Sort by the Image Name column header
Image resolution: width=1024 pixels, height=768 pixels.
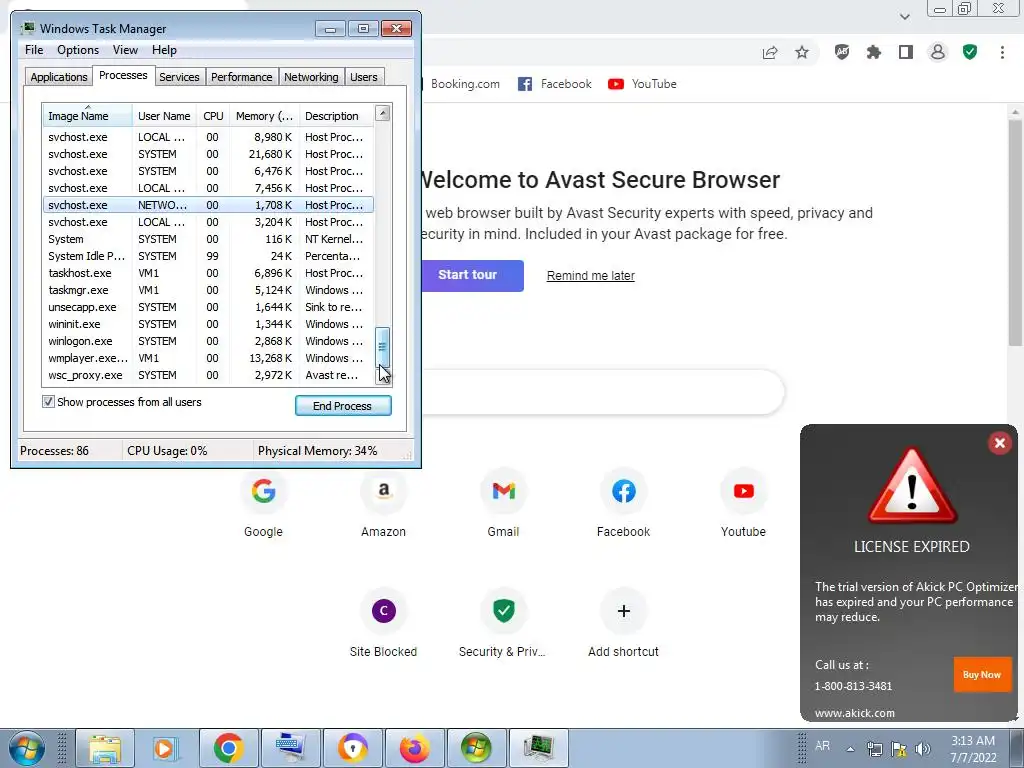[x=87, y=116]
